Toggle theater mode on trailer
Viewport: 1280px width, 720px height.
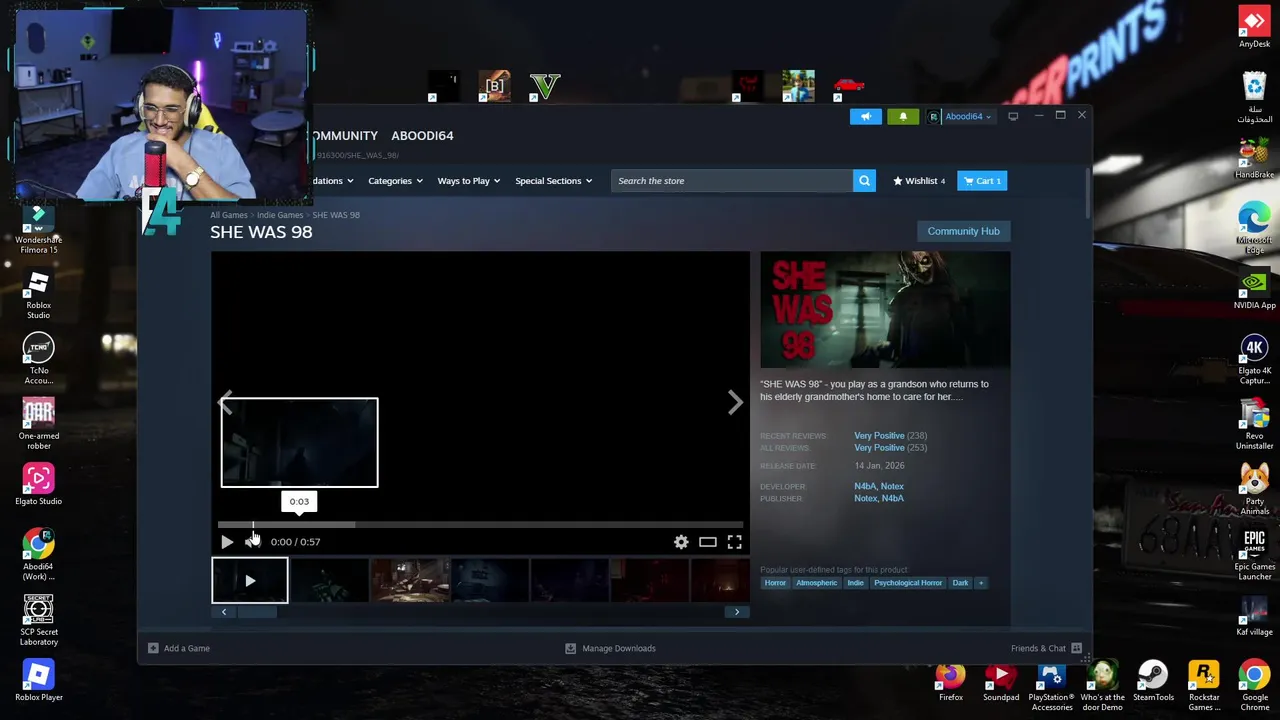pos(707,542)
